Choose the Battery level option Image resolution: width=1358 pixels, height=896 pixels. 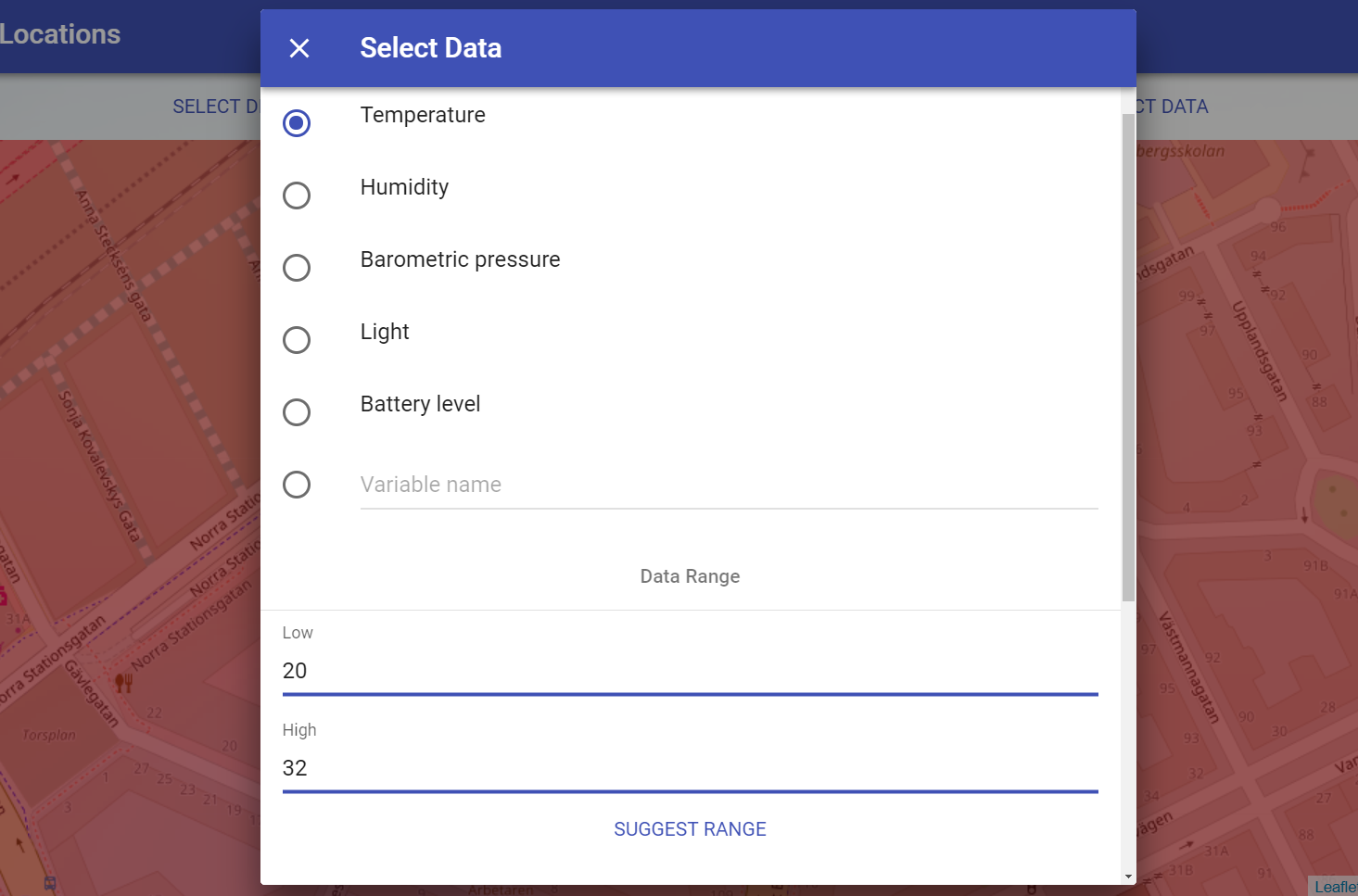click(297, 412)
